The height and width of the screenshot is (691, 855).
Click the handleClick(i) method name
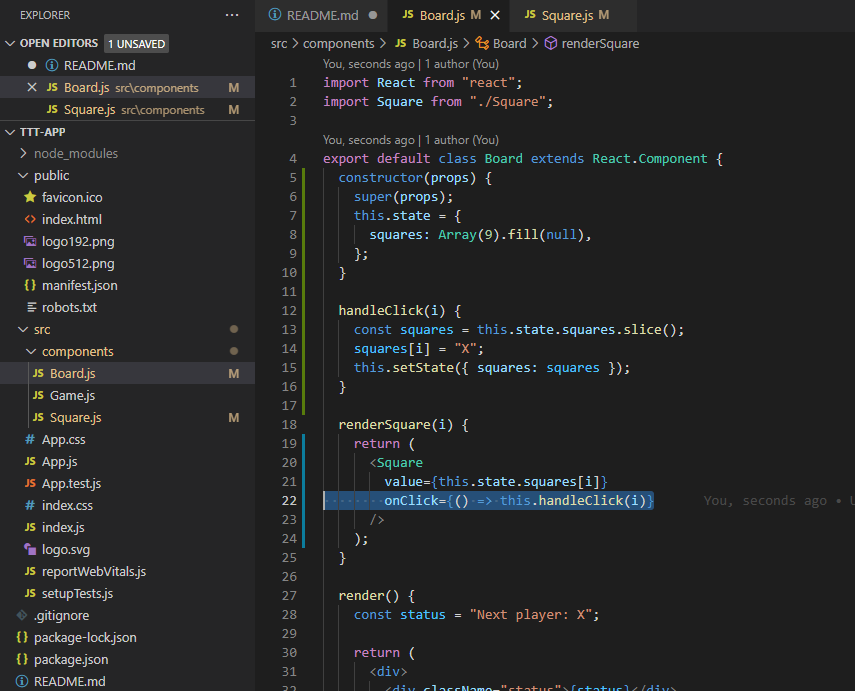coord(392,310)
